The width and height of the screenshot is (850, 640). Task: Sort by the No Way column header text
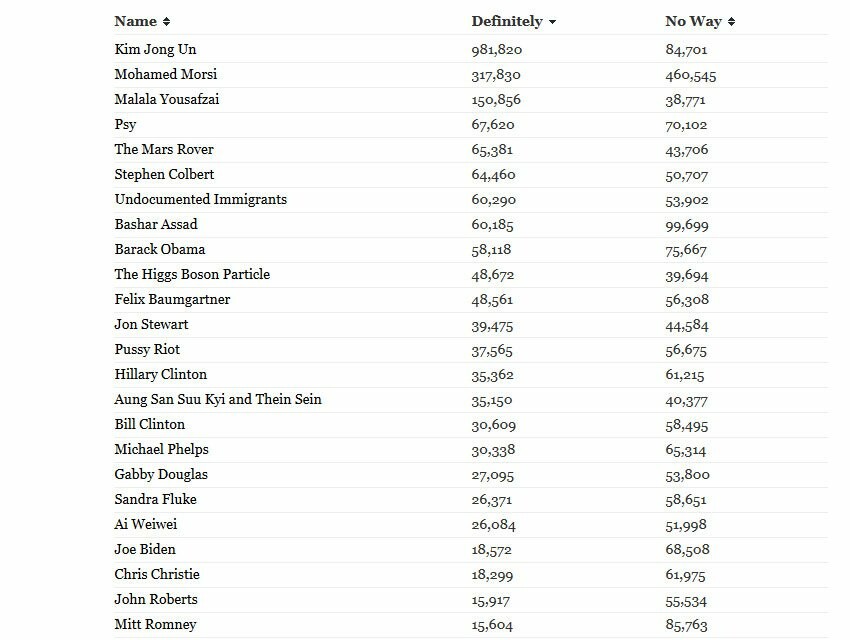(x=693, y=21)
